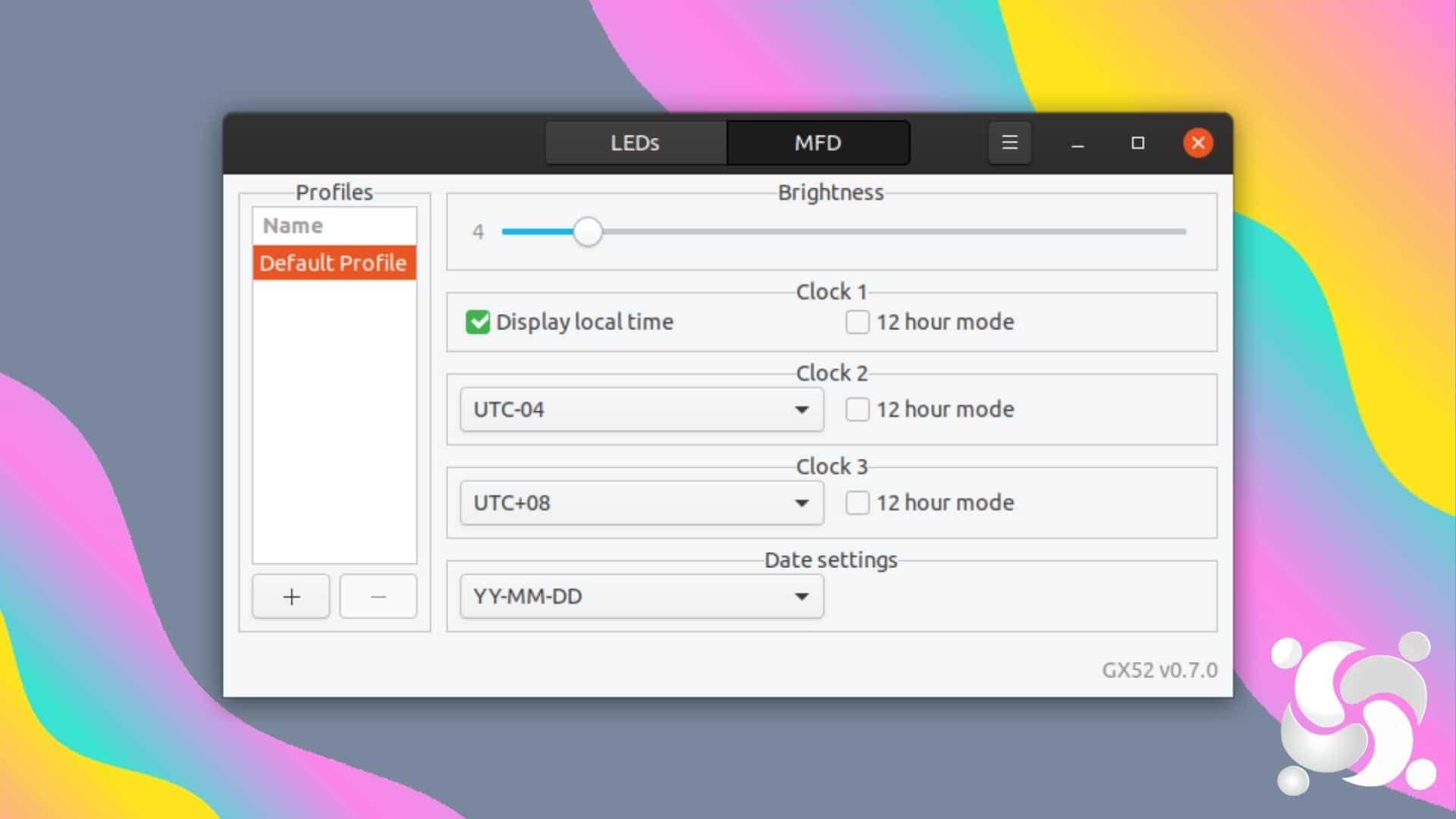Close the GX52 window
This screenshot has width=1456, height=819.
(1198, 143)
